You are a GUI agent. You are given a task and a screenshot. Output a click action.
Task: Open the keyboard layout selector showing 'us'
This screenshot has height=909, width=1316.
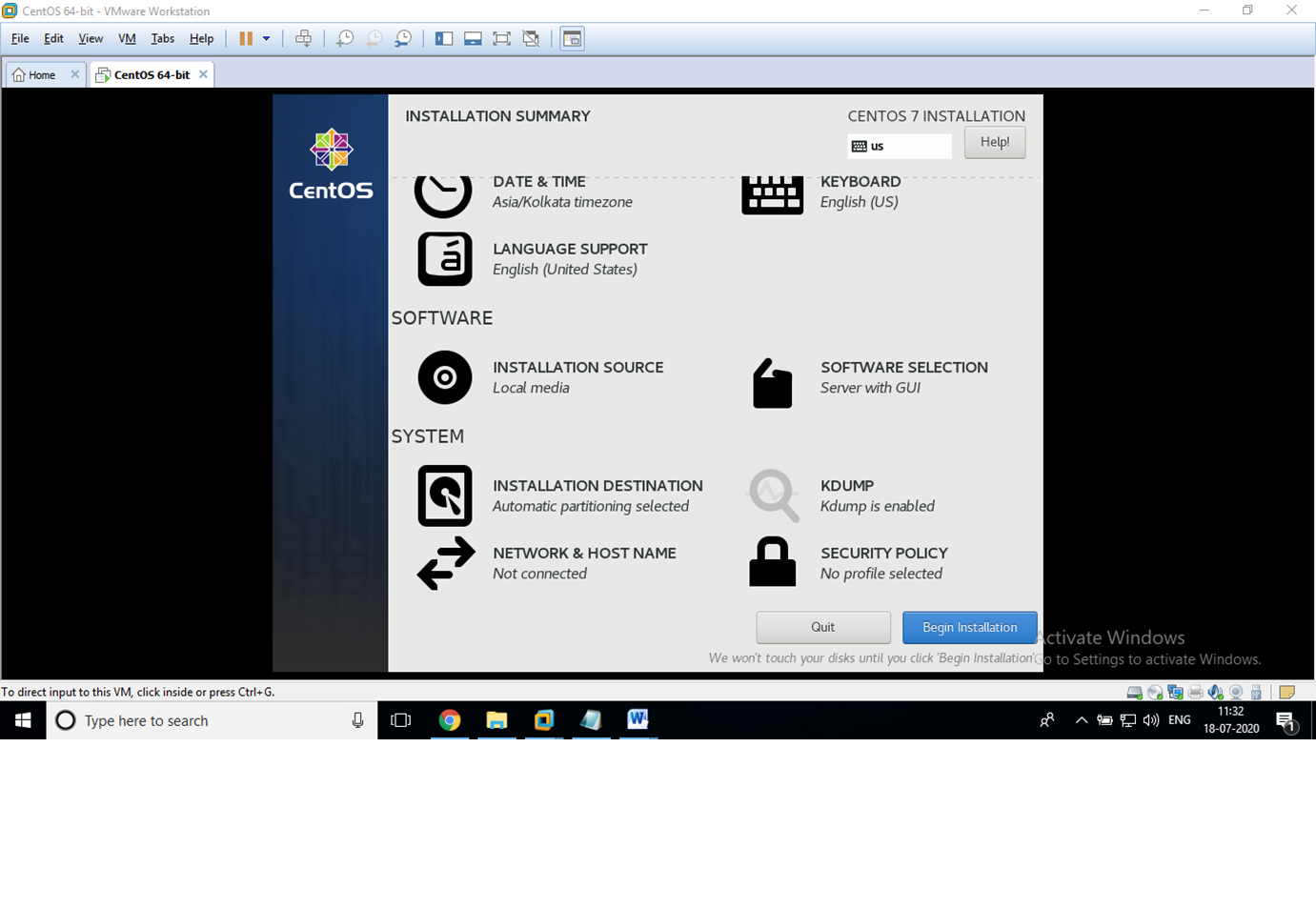[x=897, y=145]
